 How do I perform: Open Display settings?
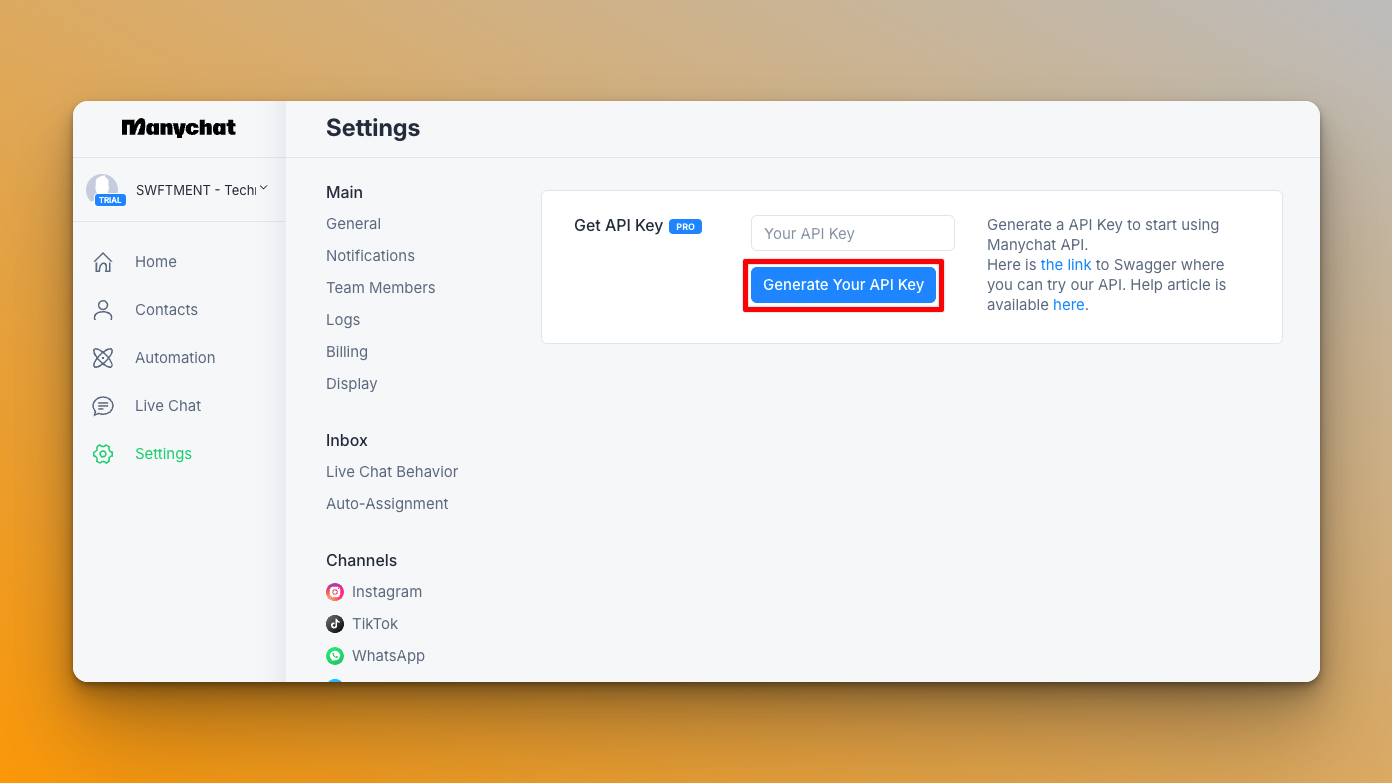pos(351,384)
